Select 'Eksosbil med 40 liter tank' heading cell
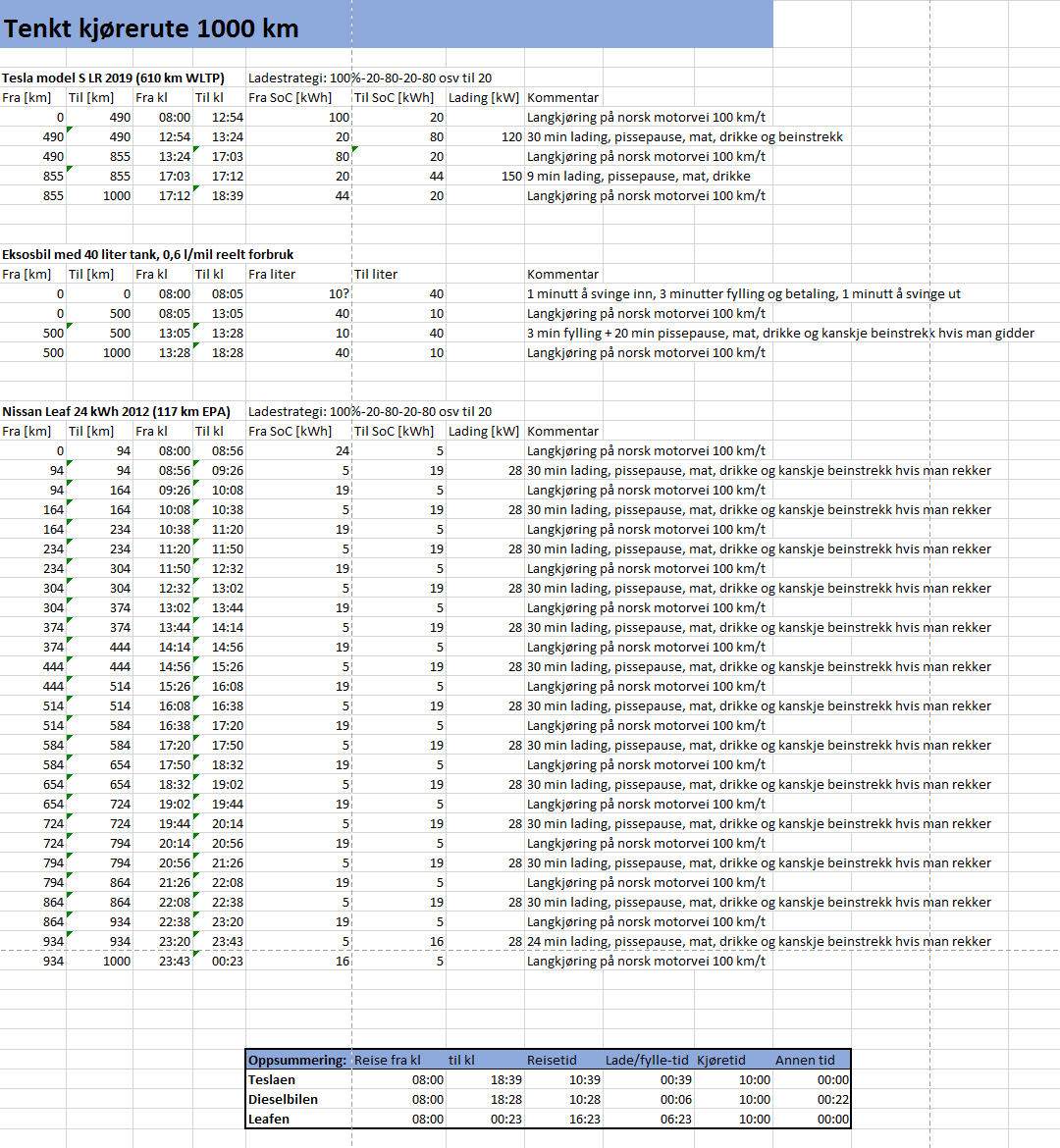Viewport: 1060px width, 1148px height. click(147, 255)
